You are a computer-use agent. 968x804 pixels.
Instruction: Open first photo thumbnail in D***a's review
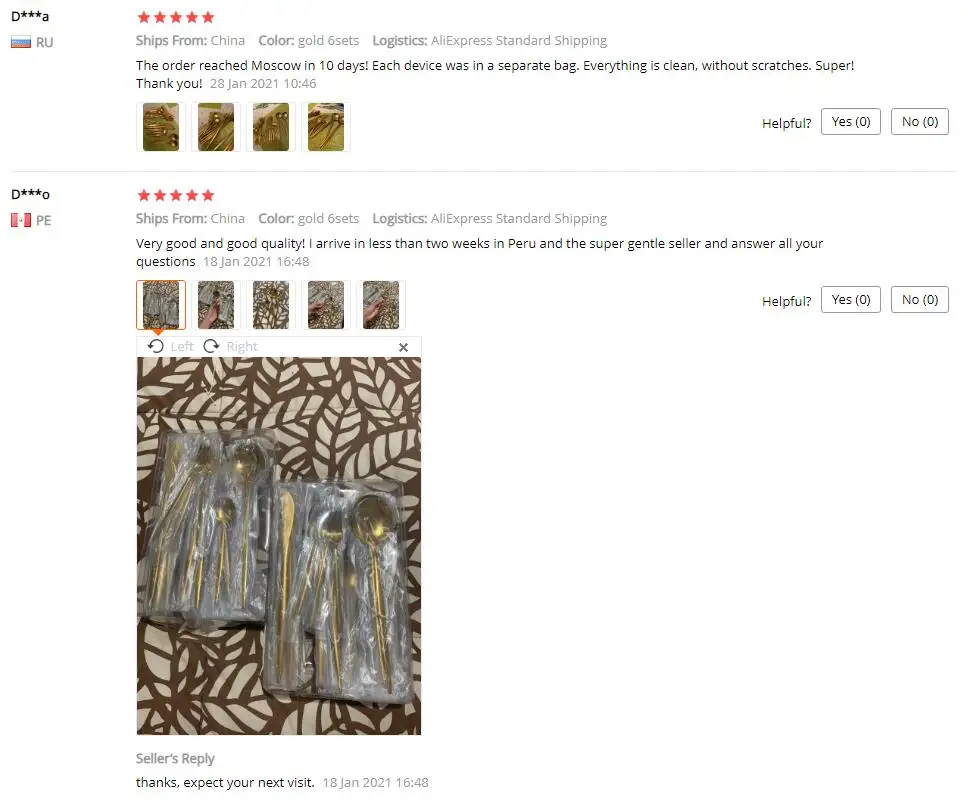pos(161,127)
